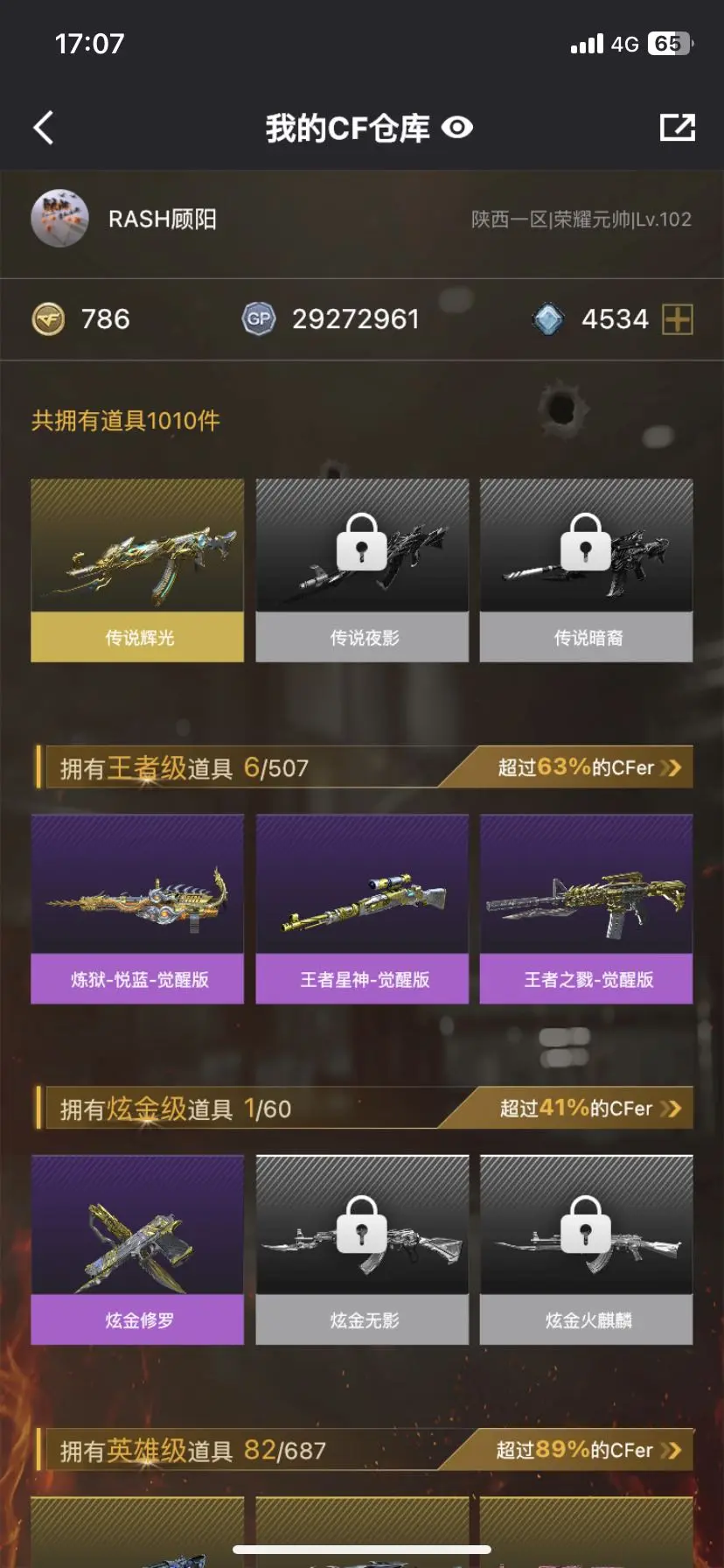The image size is (724, 1568).
Task: Tap the locked 炫金火麒麟 card
Action: tap(586, 1249)
